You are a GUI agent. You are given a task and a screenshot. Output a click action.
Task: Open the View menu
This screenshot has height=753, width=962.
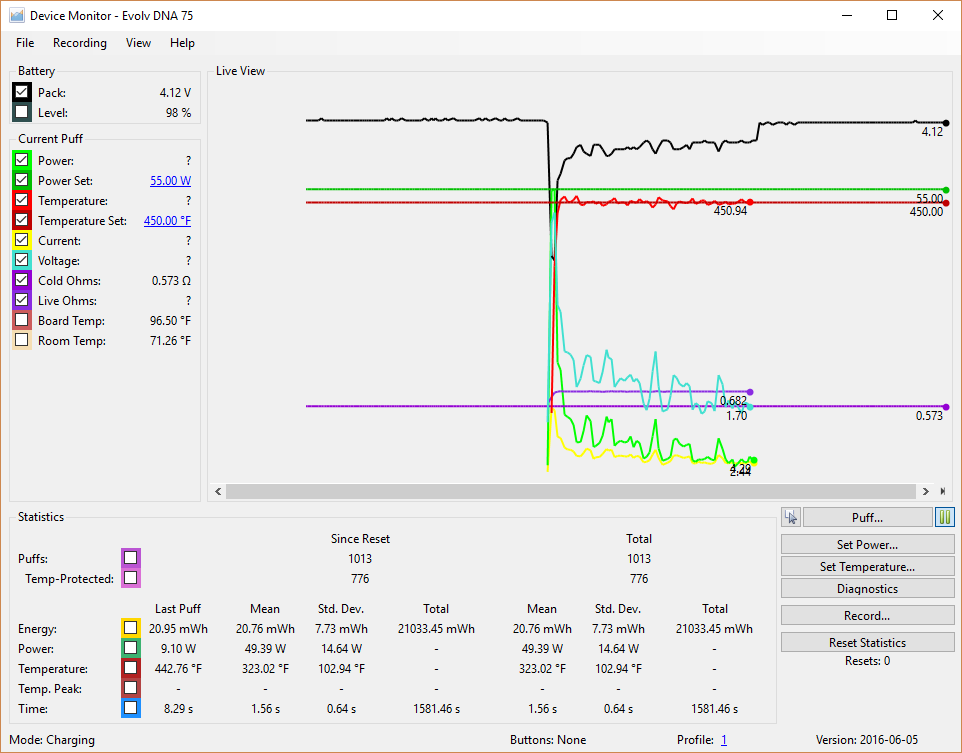[x=139, y=43]
